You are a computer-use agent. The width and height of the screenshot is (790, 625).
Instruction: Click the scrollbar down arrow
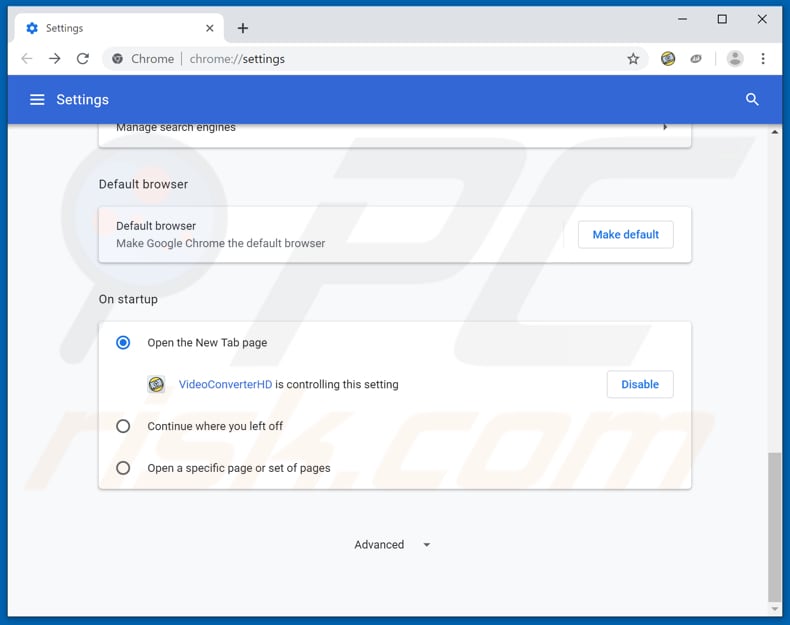[774, 609]
